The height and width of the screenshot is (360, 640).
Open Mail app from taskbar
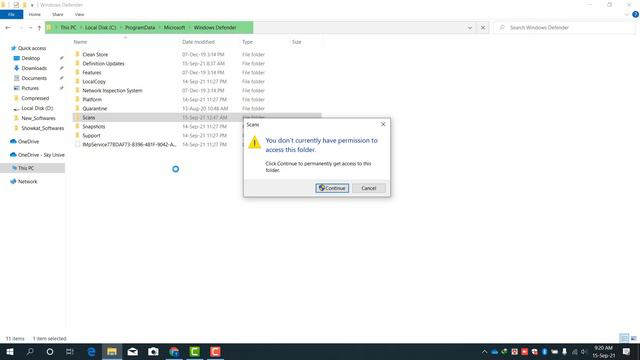133,352
